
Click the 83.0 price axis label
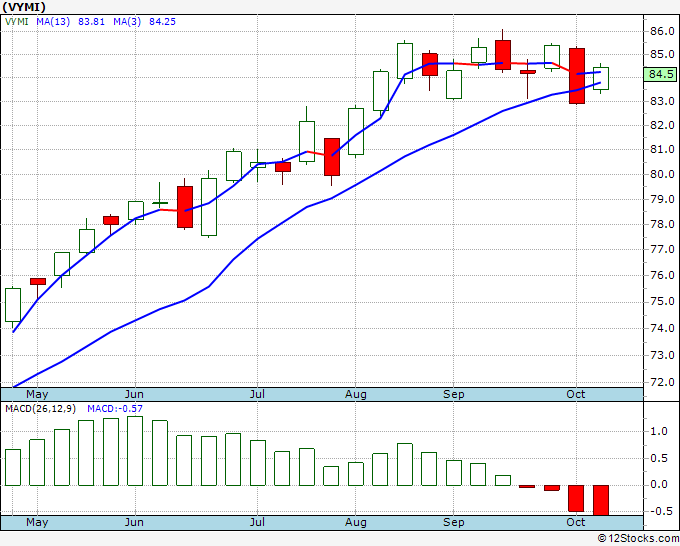662,101
